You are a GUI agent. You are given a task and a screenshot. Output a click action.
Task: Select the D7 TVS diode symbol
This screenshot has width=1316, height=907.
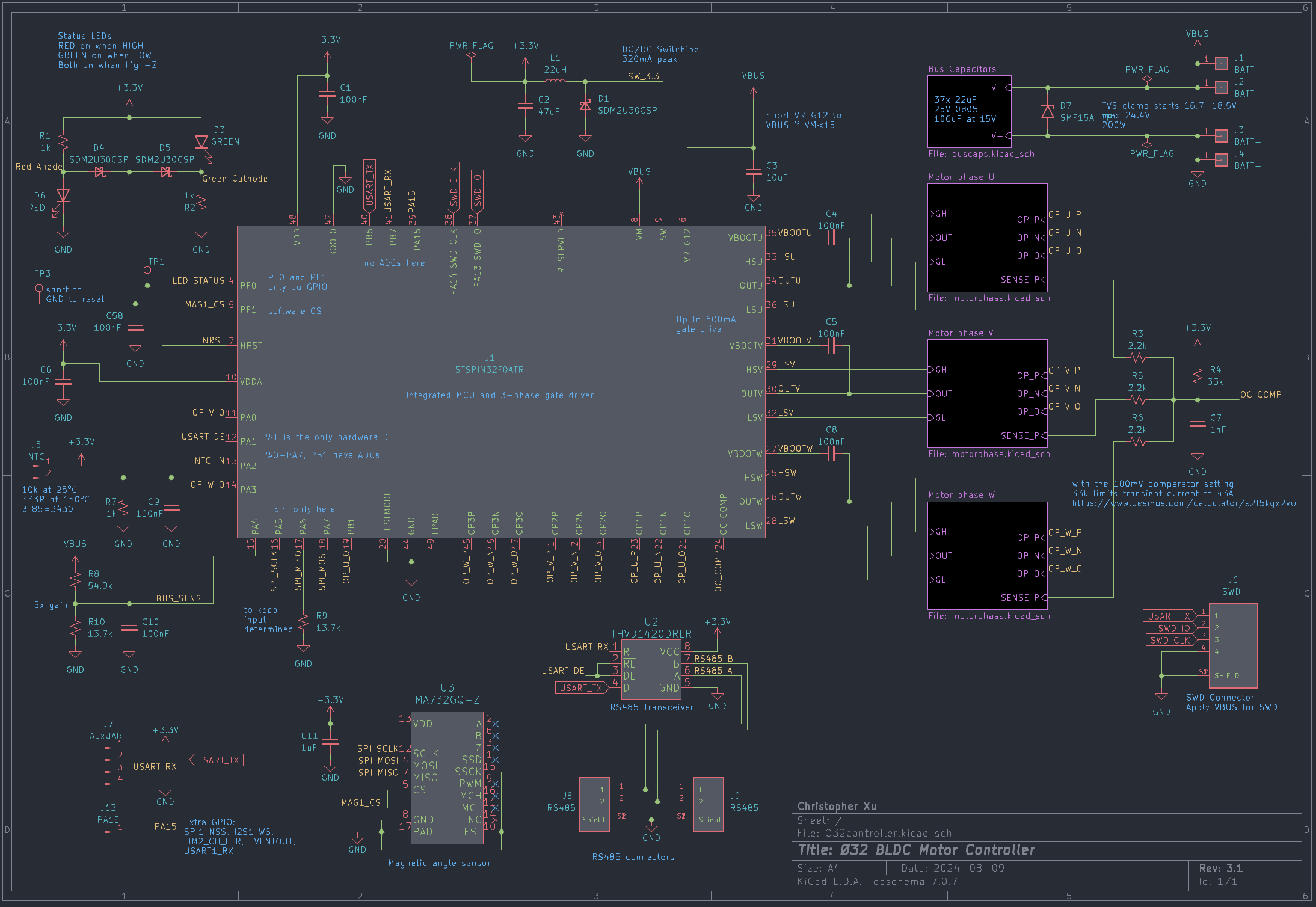point(1048,112)
